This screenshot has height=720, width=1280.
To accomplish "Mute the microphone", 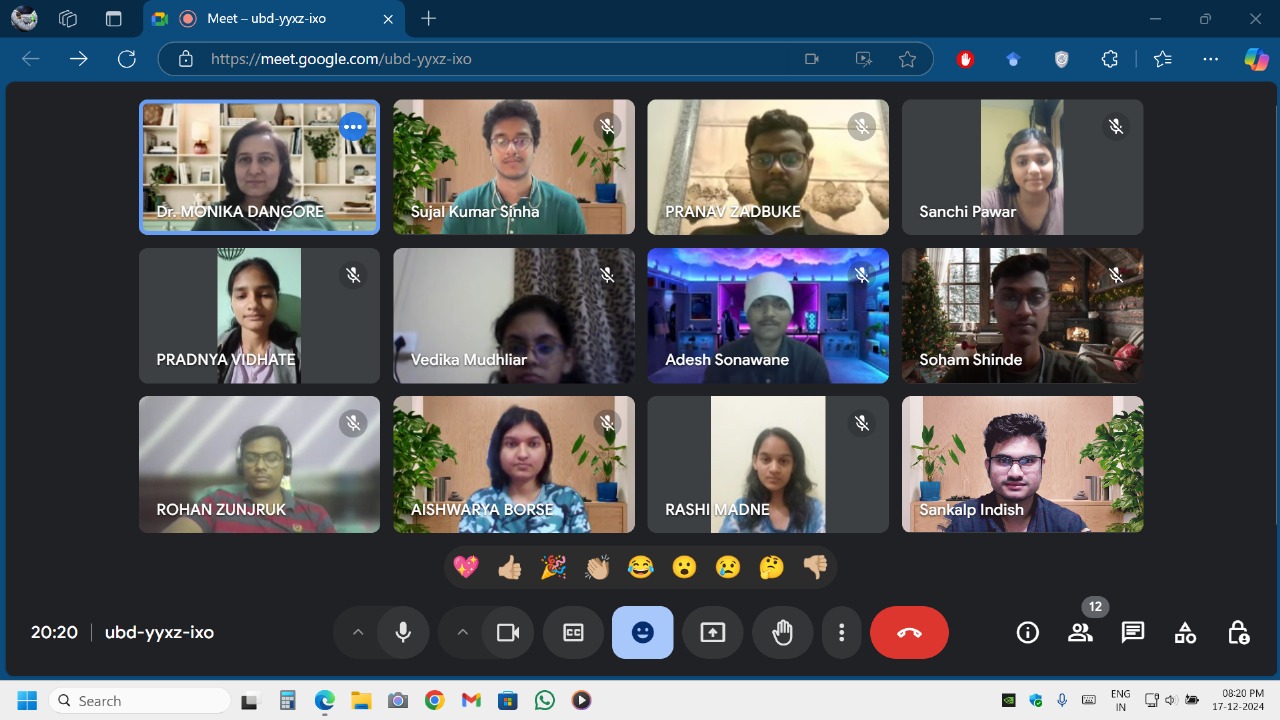I will pos(403,632).
